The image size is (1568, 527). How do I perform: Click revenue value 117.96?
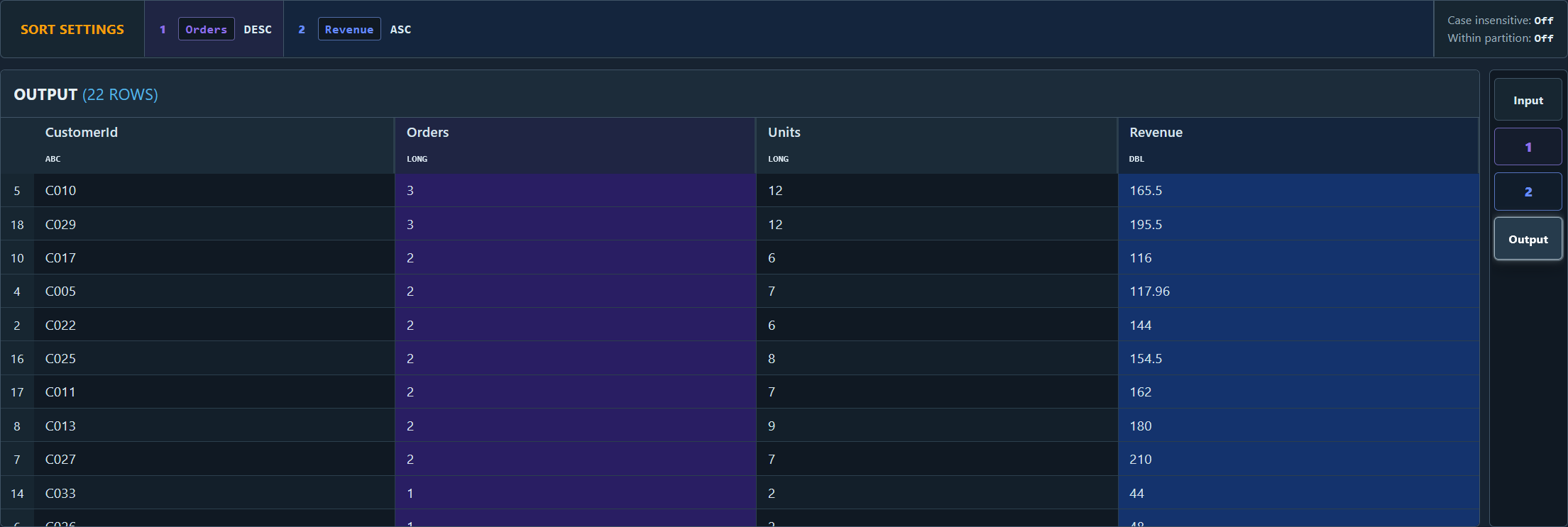coord(1298,291)
